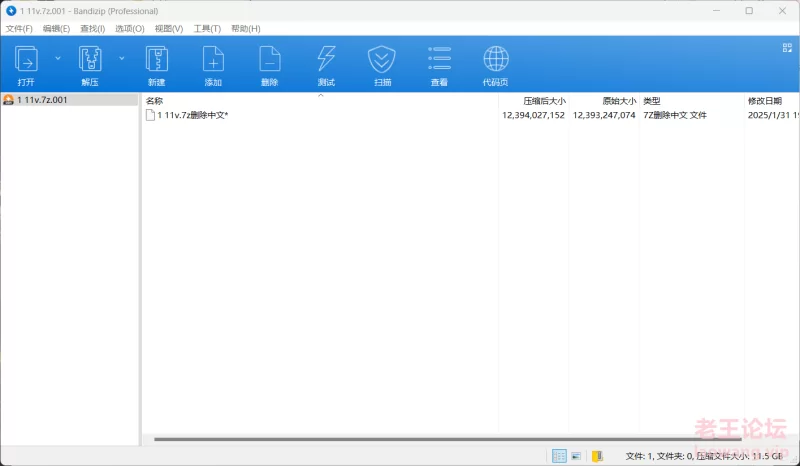Click the yellow archive info icon in status bar

click(x=597, y=456)
